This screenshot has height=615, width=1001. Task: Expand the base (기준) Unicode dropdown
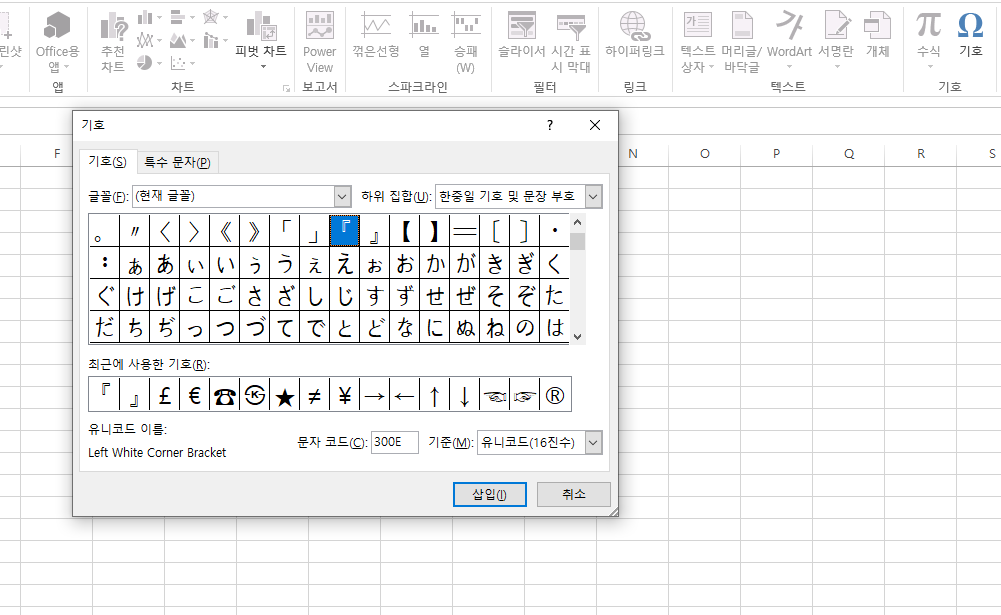click(593, 443)
